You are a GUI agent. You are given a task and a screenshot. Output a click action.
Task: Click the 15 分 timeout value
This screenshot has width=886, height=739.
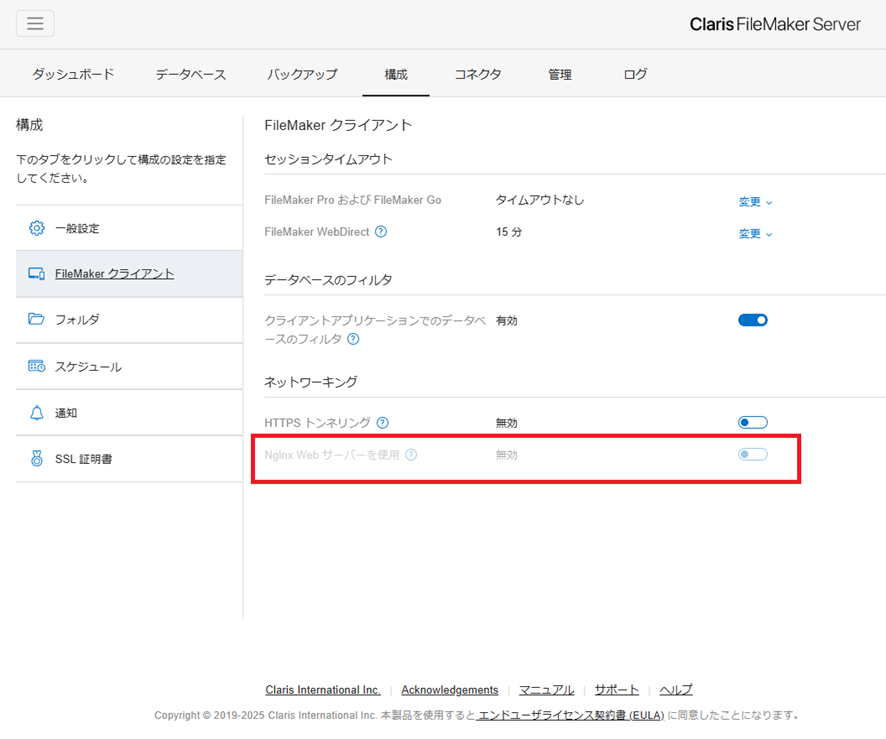[x=509, y=232]
